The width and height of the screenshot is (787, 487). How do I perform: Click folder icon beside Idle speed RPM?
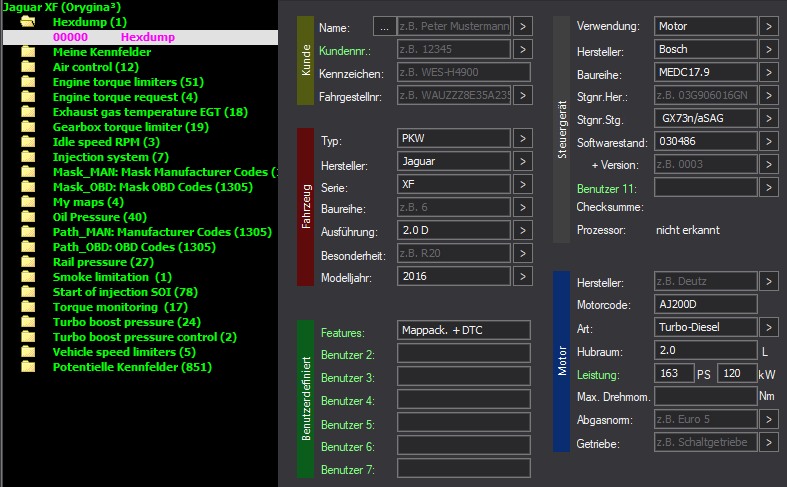point(28,142)
